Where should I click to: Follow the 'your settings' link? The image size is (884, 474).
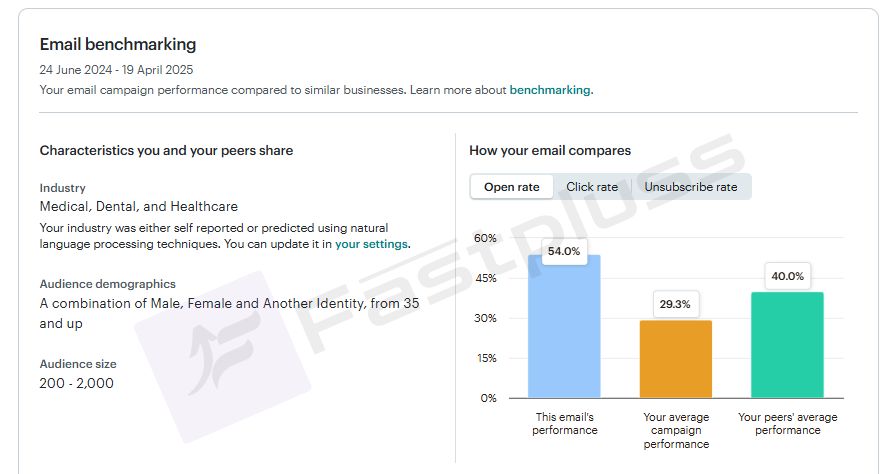click(x=371, y=244)
